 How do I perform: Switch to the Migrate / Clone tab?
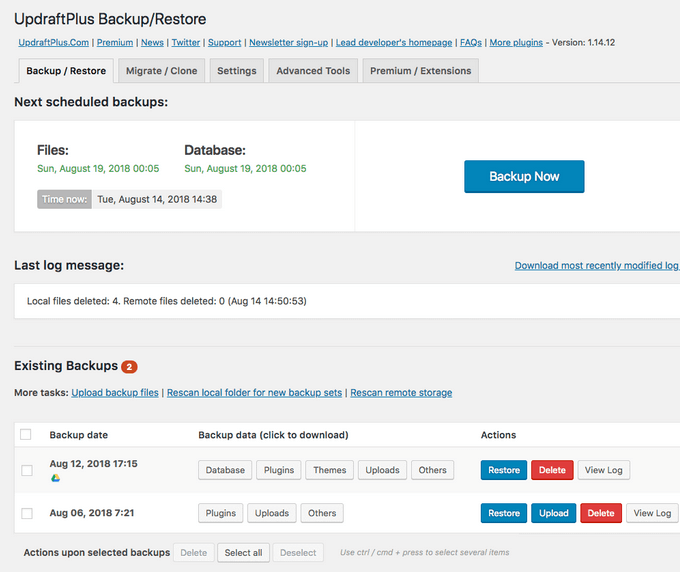tap(161, 71)
